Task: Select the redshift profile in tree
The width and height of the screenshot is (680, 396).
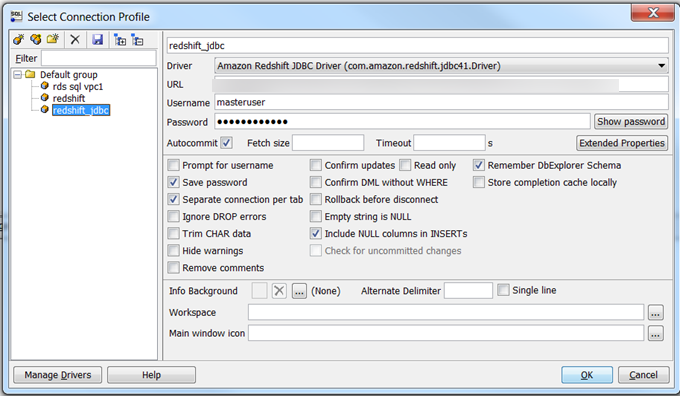Action: tap(69, 98)
